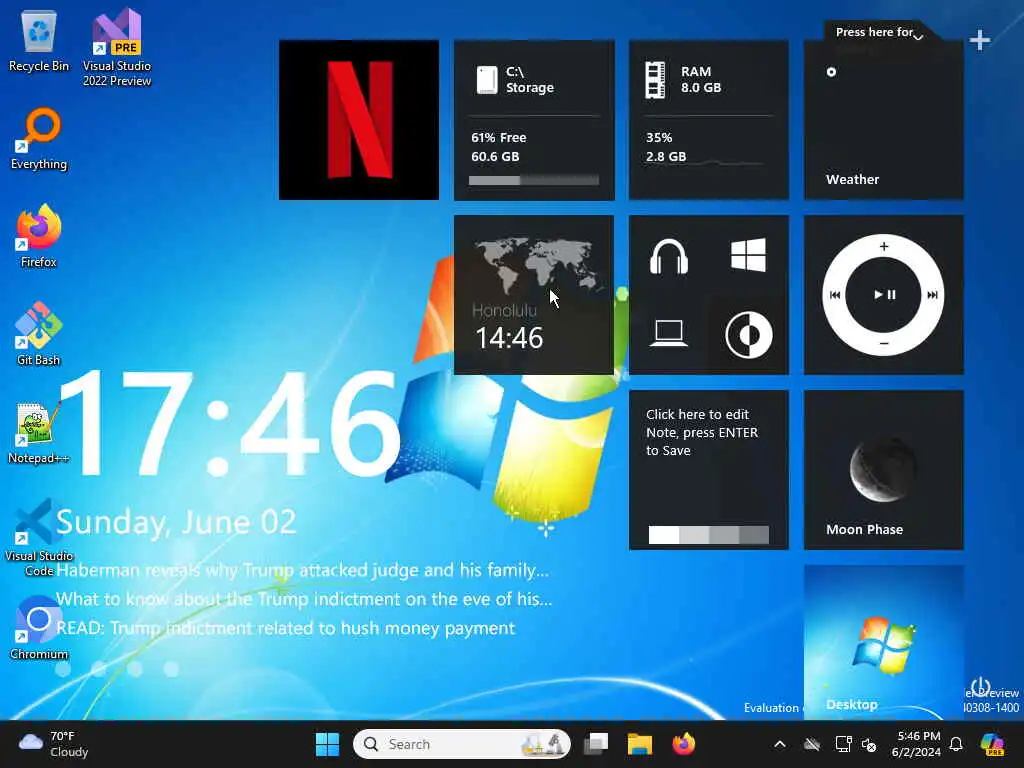This screenshot has width=1024, height=768.
Task: Open the Netflix tile
Action: [359, 120]
